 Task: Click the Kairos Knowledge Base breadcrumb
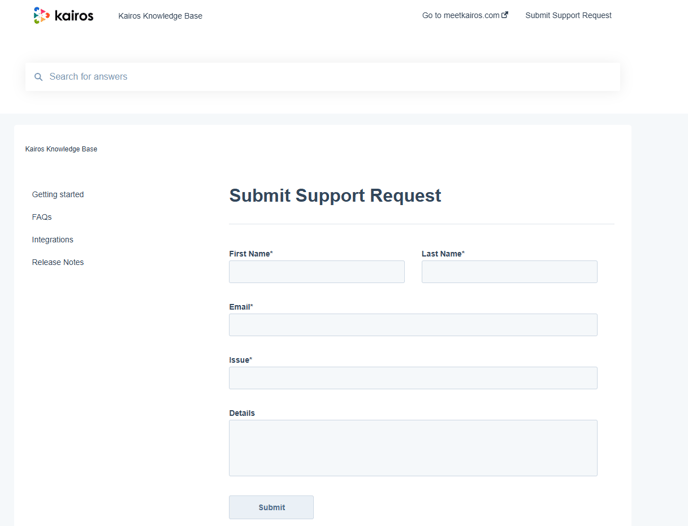click(61, 149)
